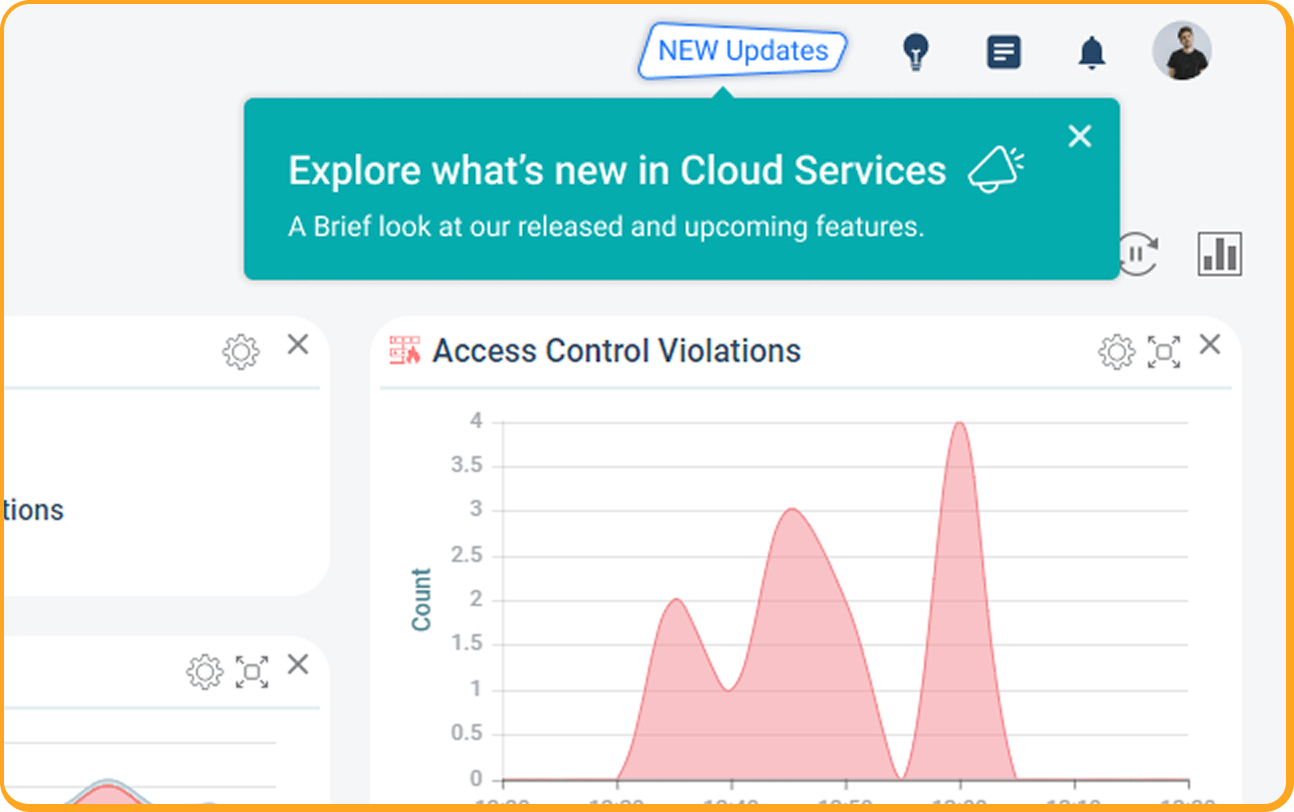Expand bottom-left widget to fullscreen

coord(251,672)
